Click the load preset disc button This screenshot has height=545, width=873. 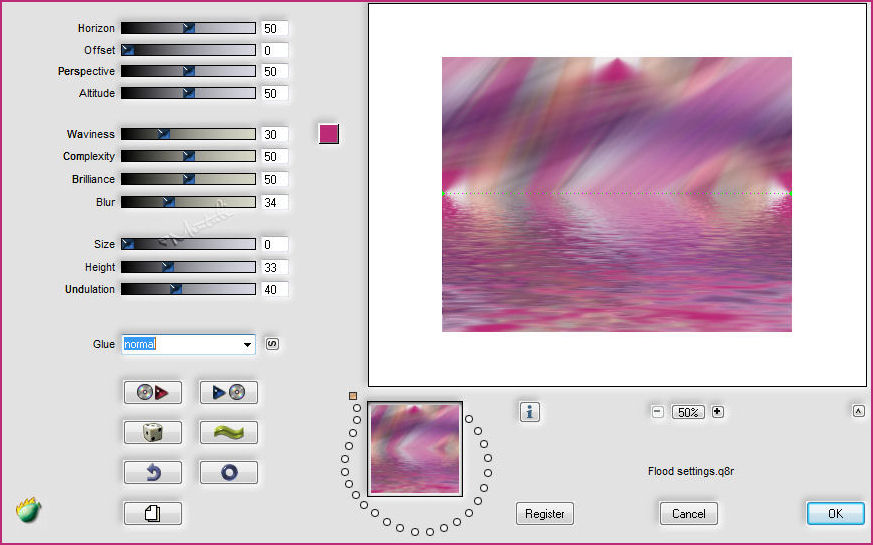coord(152,392)
